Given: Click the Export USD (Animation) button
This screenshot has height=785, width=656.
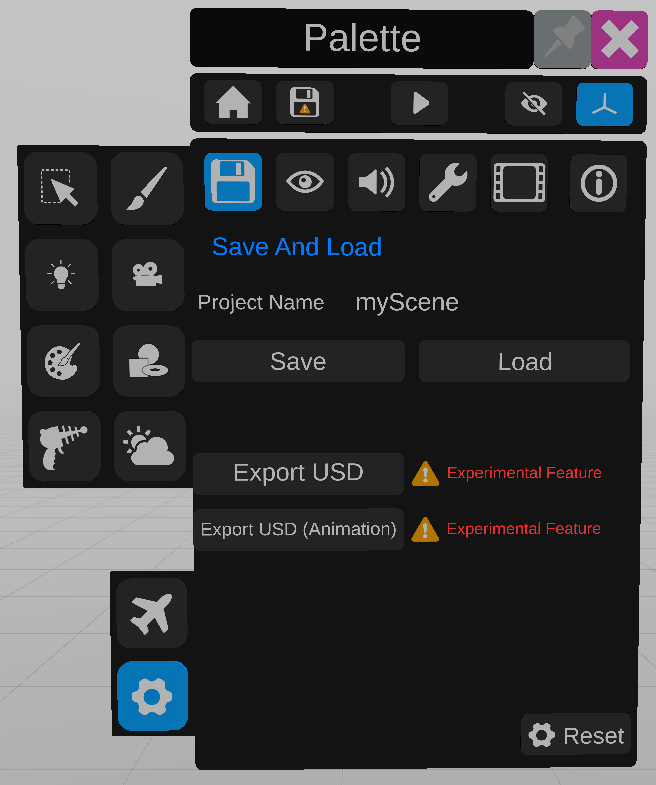Looking at the screenshot, I should coord(298,530).
